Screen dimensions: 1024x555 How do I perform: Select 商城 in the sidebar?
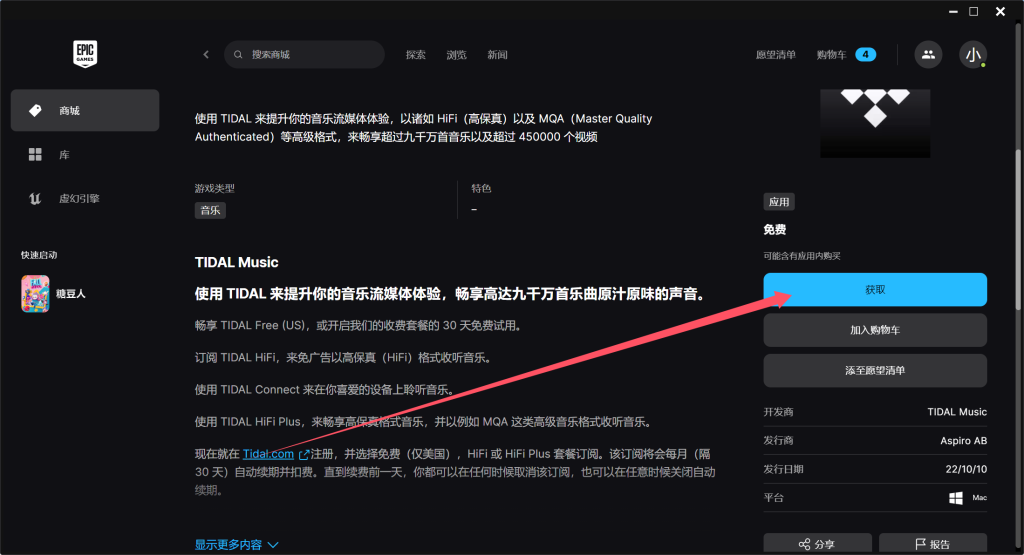point(85,110)
